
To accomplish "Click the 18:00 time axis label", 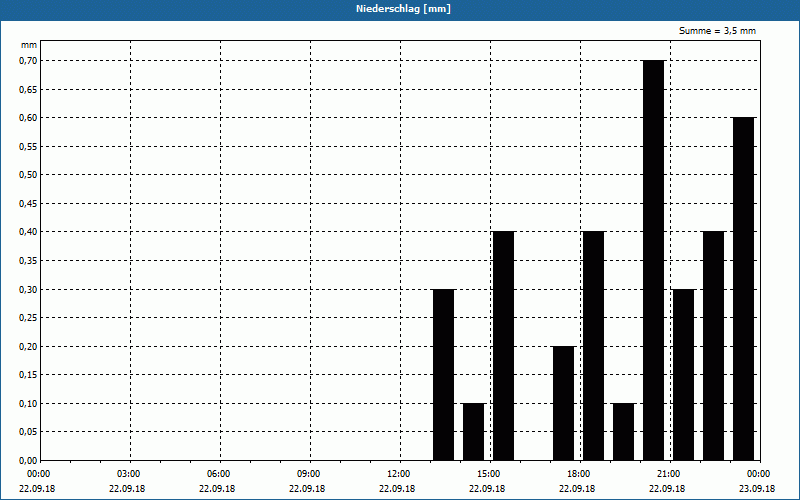I will [x=579, y=474].
